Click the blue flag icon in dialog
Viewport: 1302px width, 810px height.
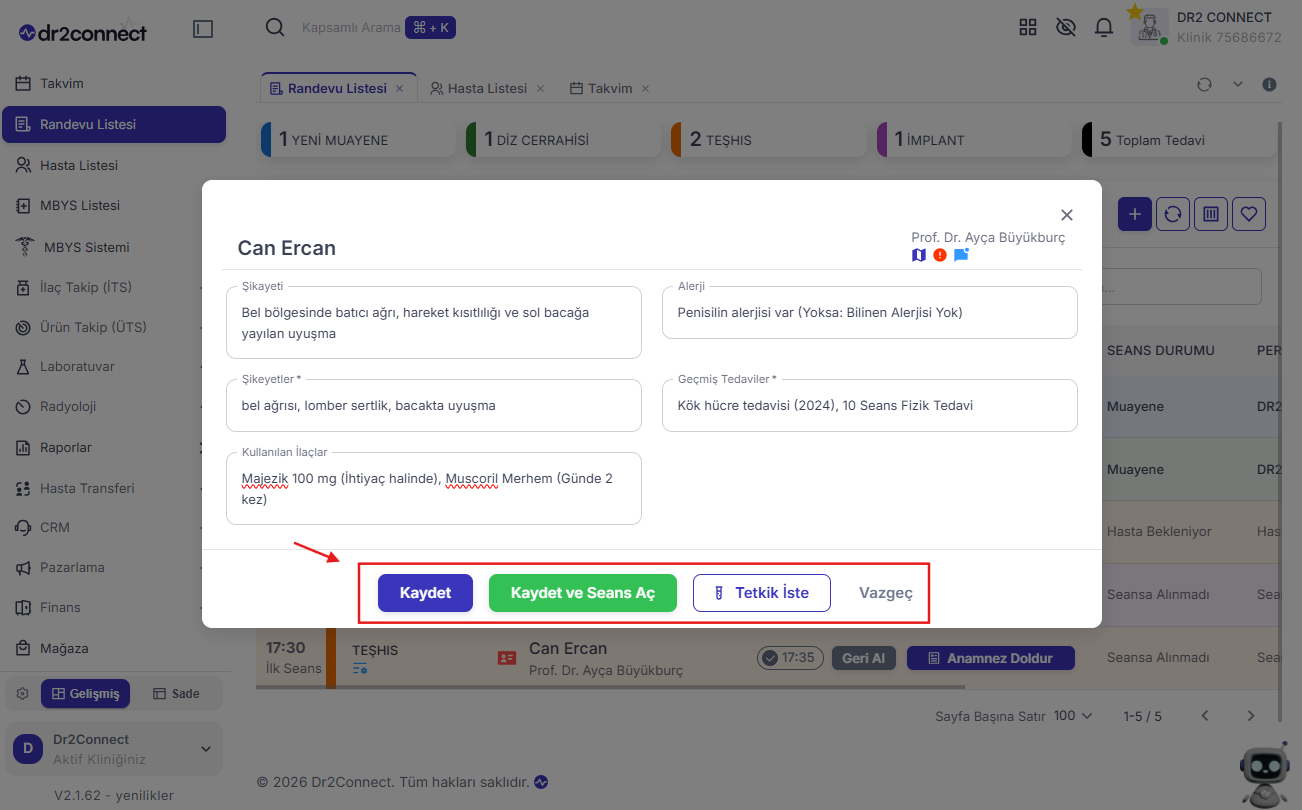961,255
